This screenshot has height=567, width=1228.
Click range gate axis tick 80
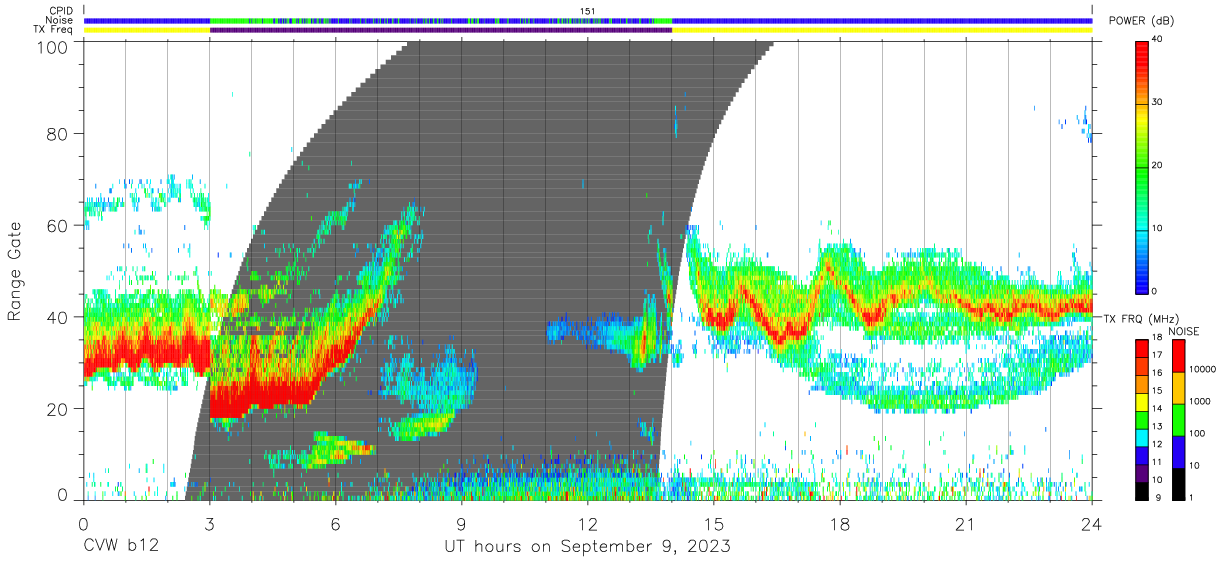point(58,134)
